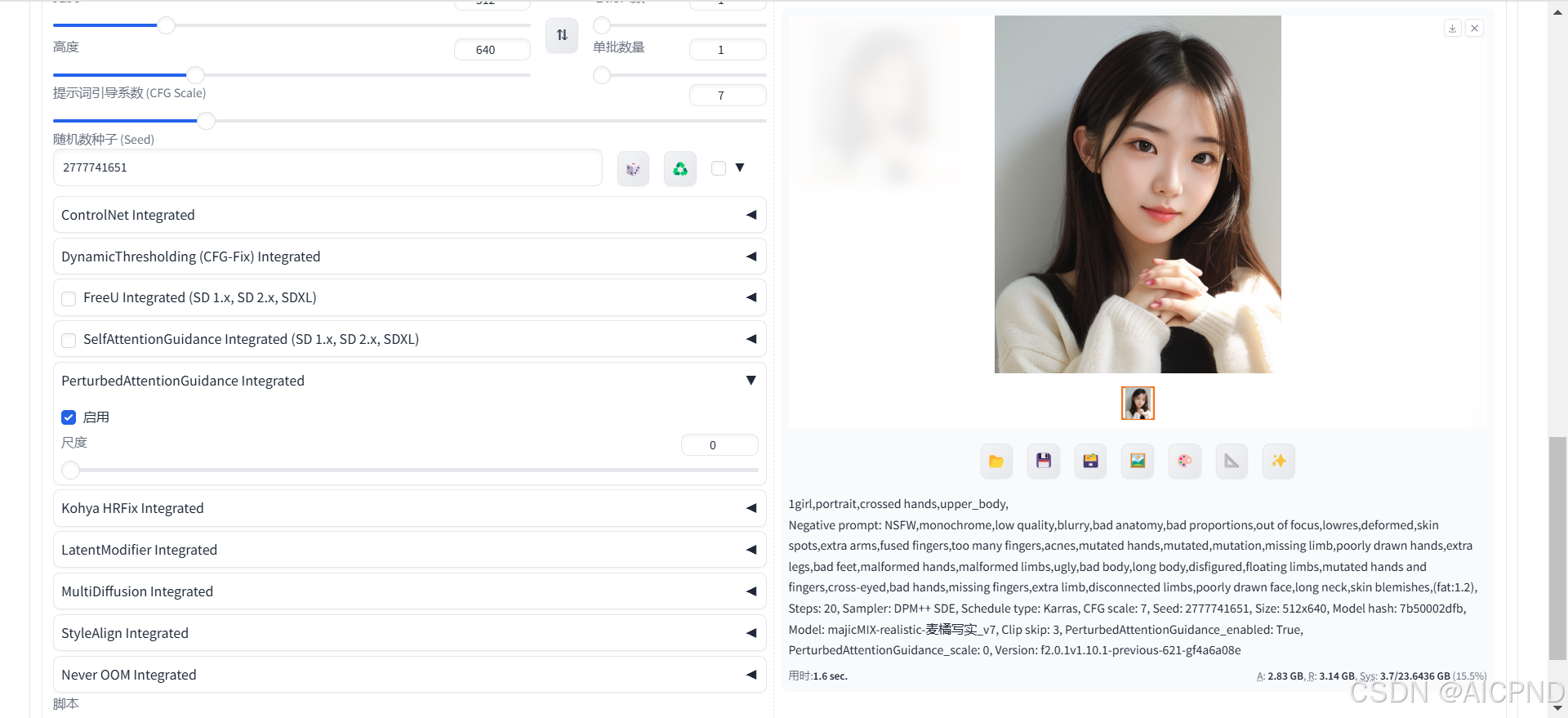Click the '提示词引导系数 (CFG Scale)' label
Screen dimensions: 1568x718
point(130,93)
